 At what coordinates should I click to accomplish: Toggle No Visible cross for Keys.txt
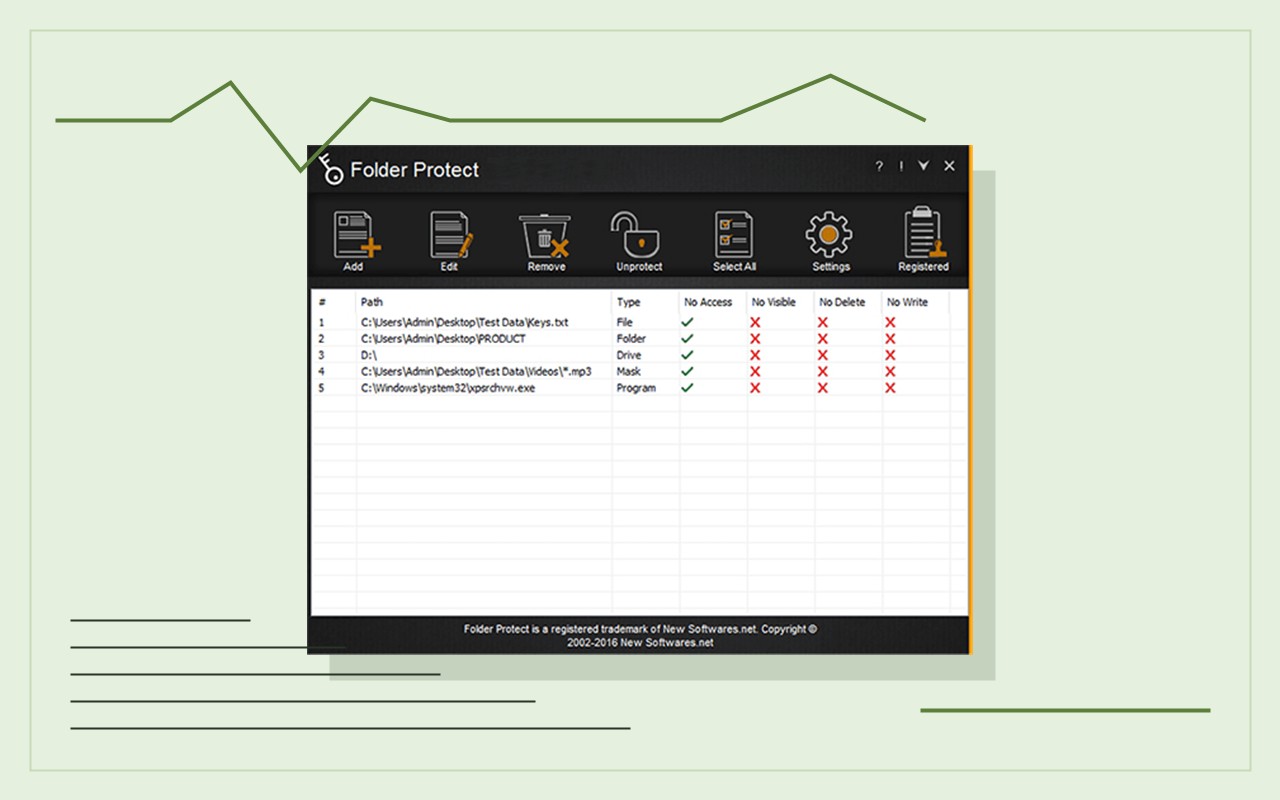pos(755,322)
